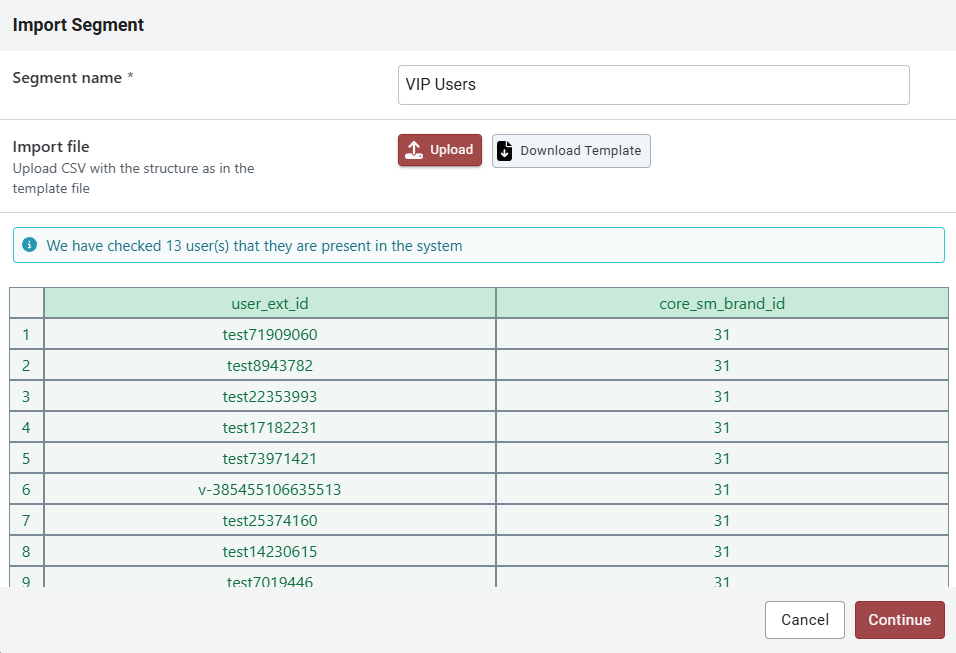This screenshot has height=653, width=956.
Task: Click cell test8943782
Action: pos(270,365)
